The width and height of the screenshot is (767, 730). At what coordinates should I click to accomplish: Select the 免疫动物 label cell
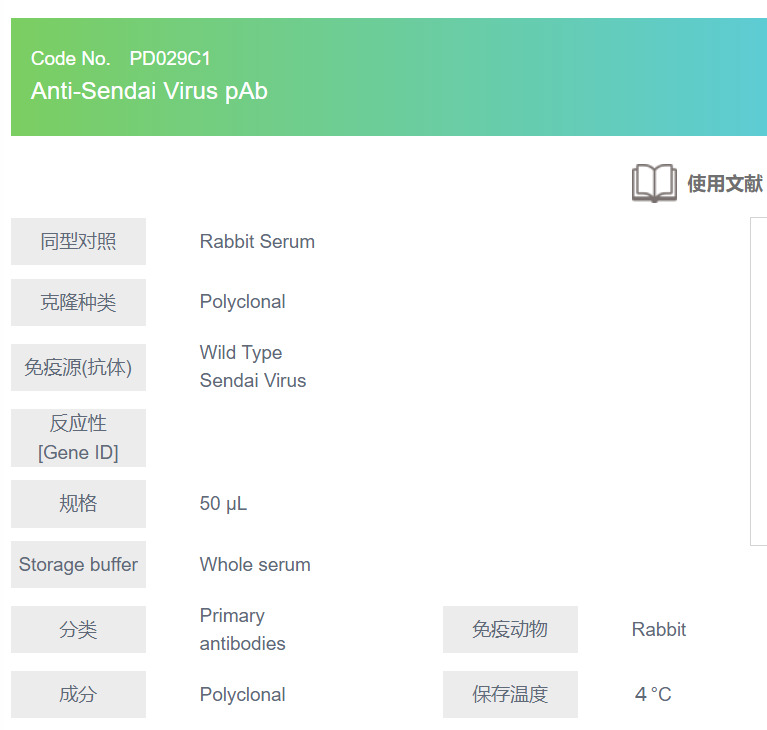(510, 630)
